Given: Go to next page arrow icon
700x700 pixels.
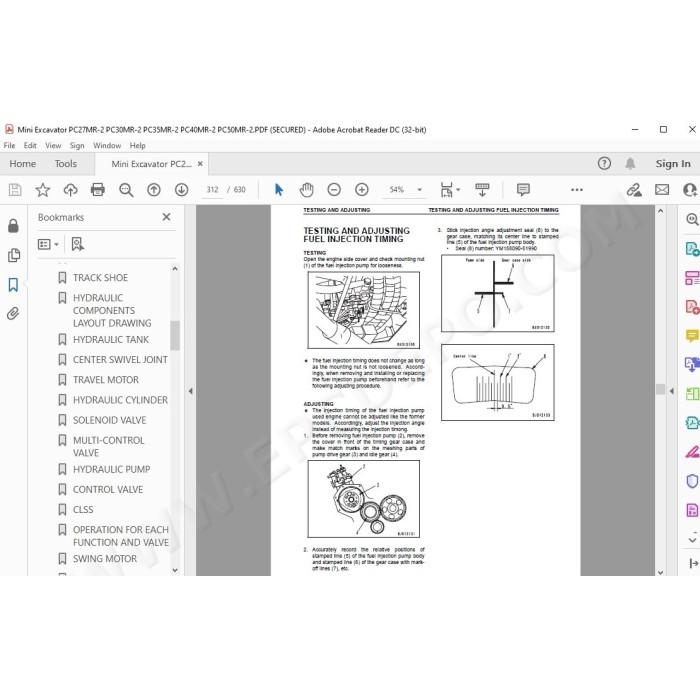Looking at the screenshot, I should pos(181,190).
